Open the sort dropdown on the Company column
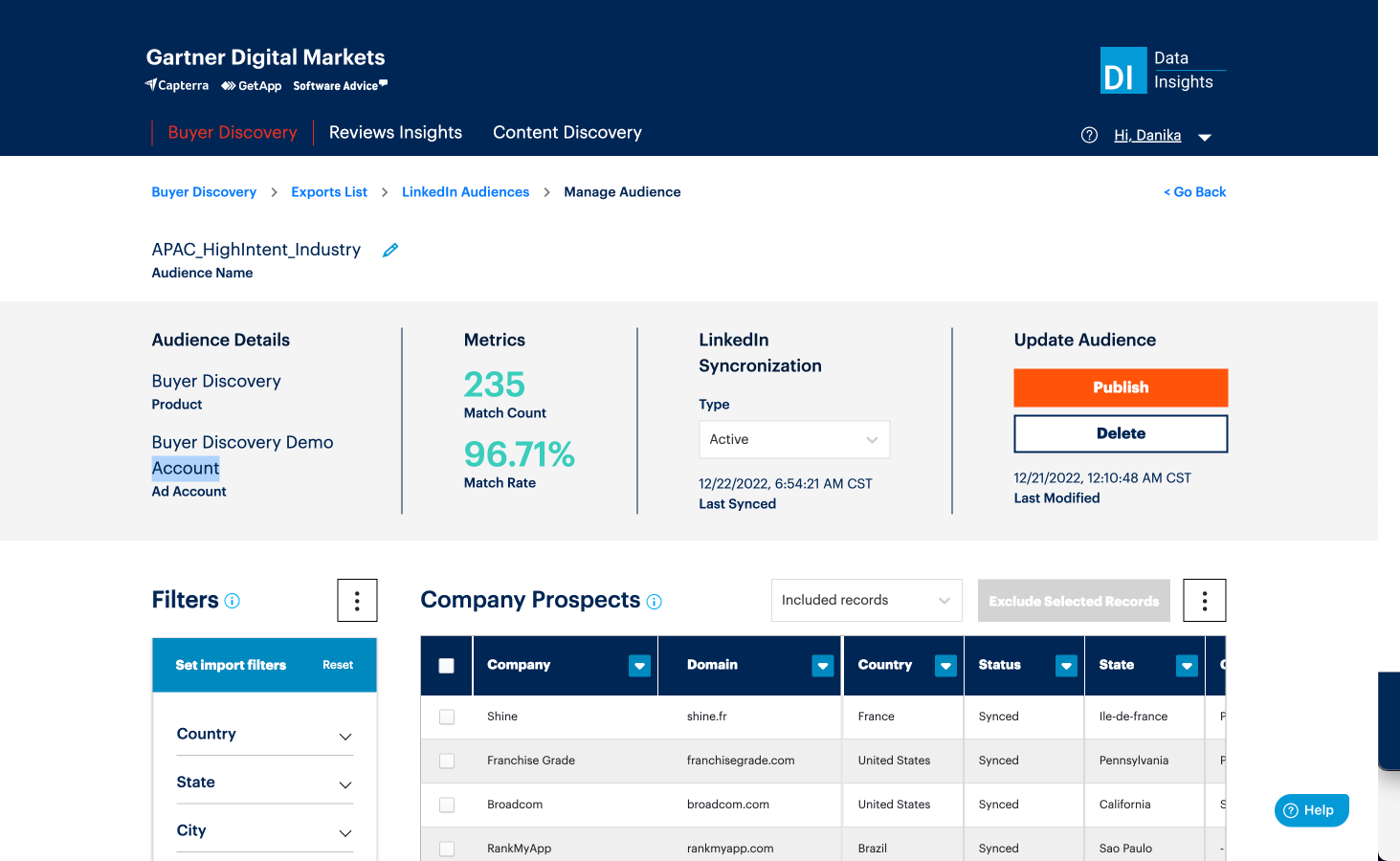Screen dimensions: 1400x861 [638, 665]
